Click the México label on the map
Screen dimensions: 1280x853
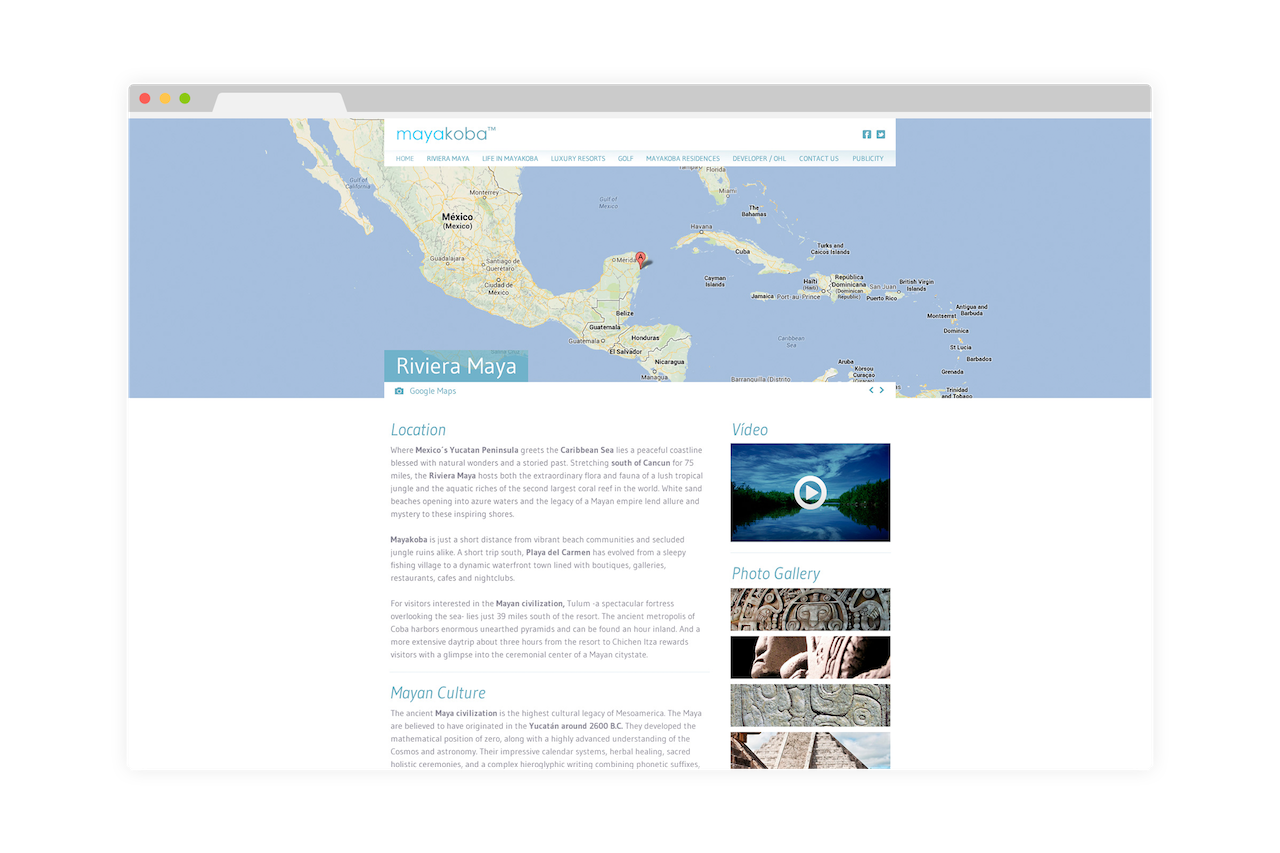[x=457, y=217]
